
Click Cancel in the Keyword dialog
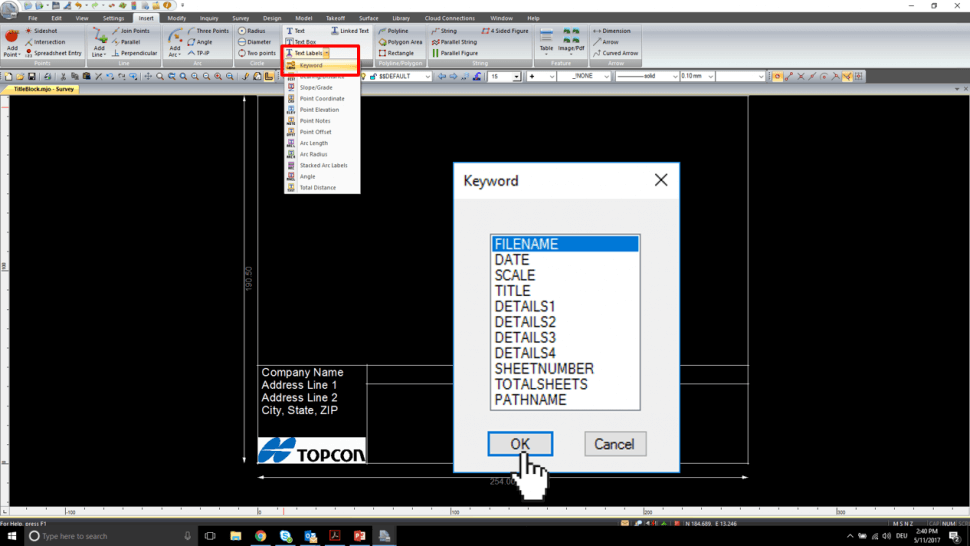pos(614,444)
